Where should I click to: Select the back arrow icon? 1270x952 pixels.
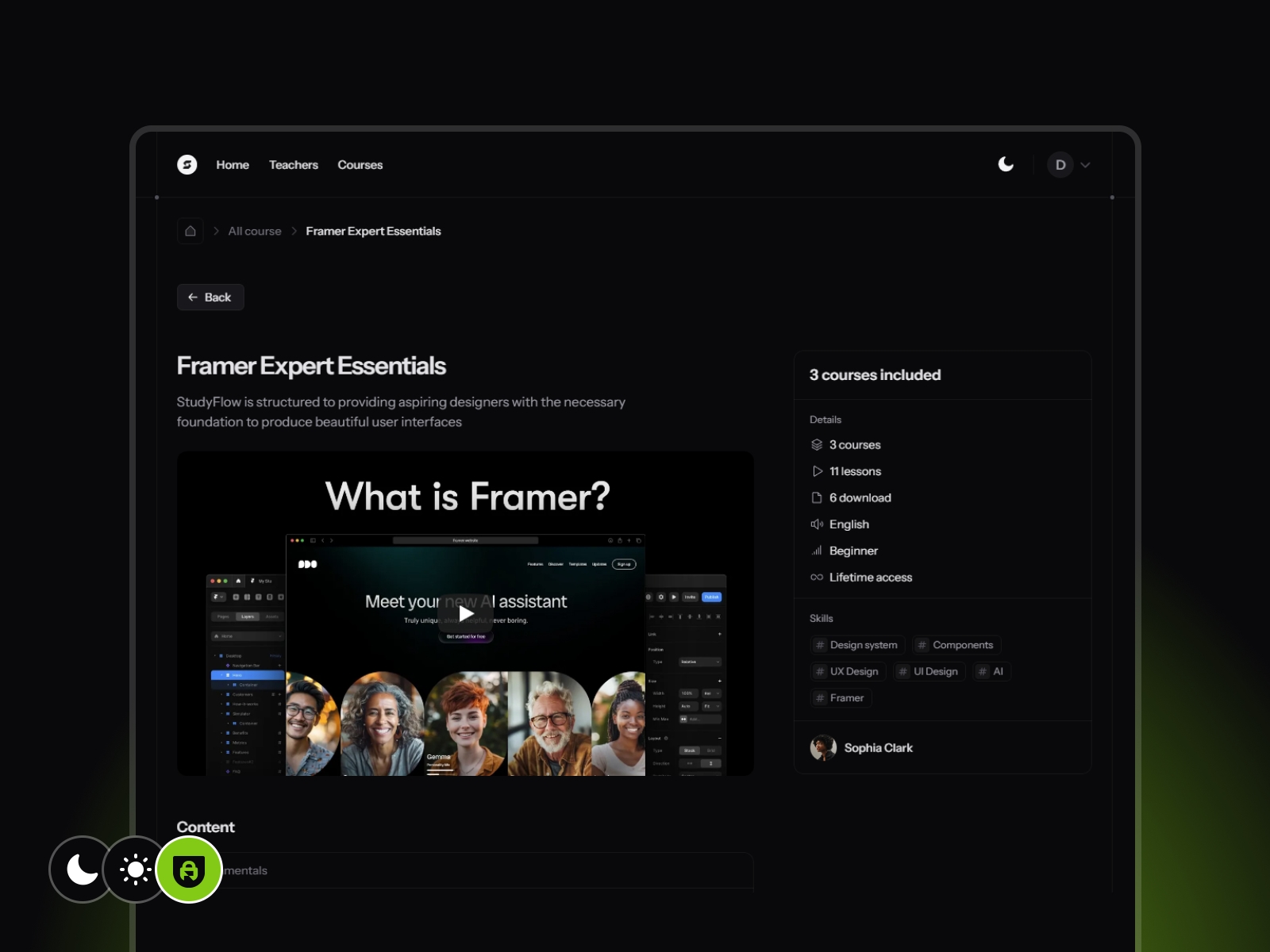(193, 297)
